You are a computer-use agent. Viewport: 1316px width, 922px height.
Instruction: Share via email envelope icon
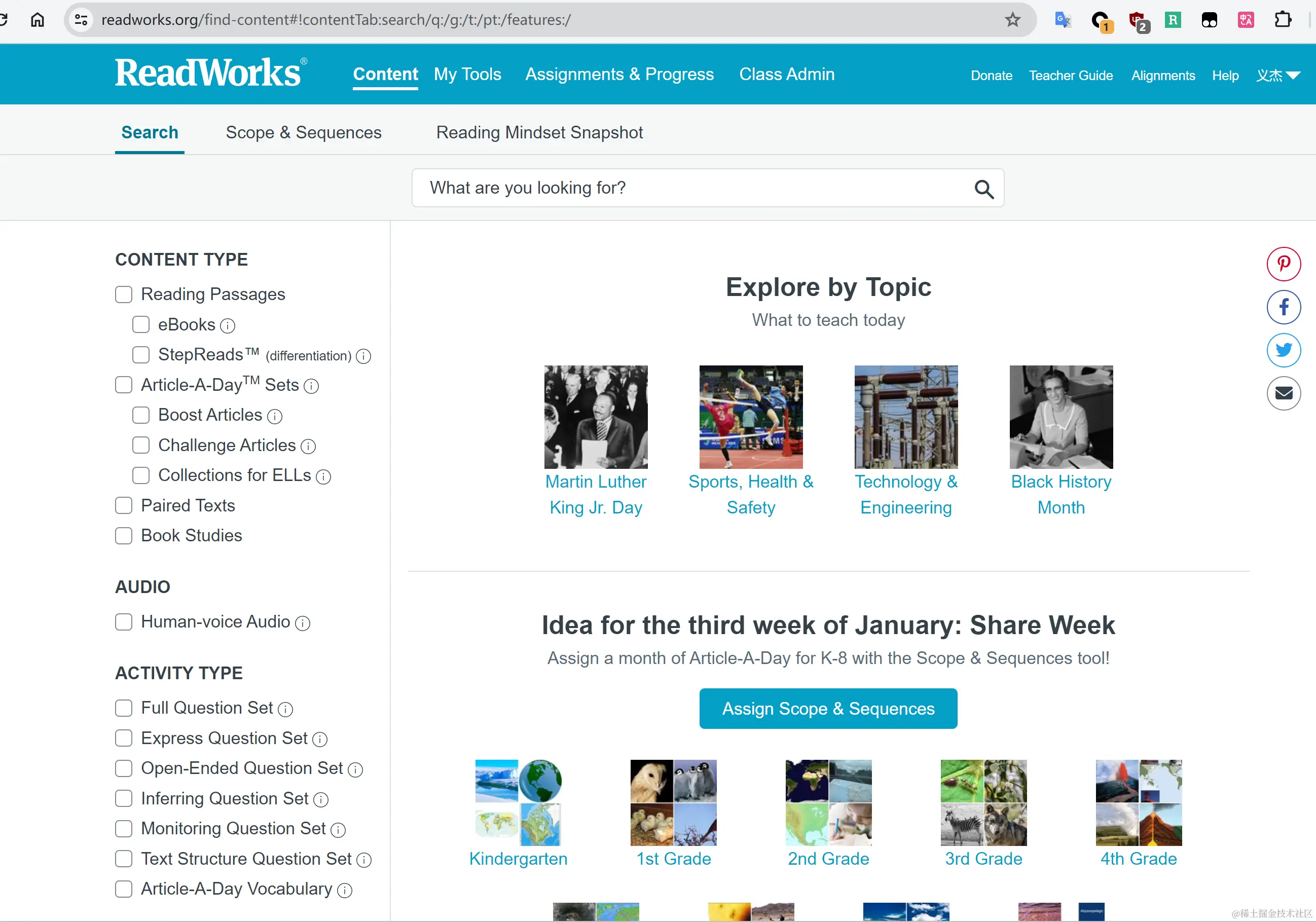tap(1284, 393)
